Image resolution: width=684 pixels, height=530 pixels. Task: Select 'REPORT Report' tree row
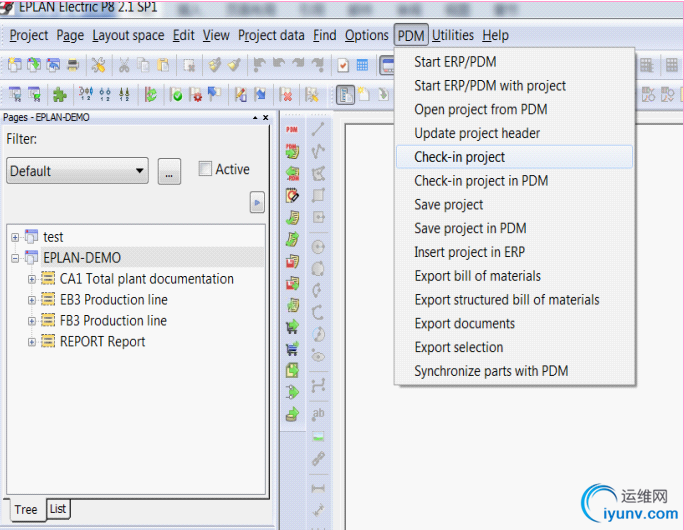point(102,342)
